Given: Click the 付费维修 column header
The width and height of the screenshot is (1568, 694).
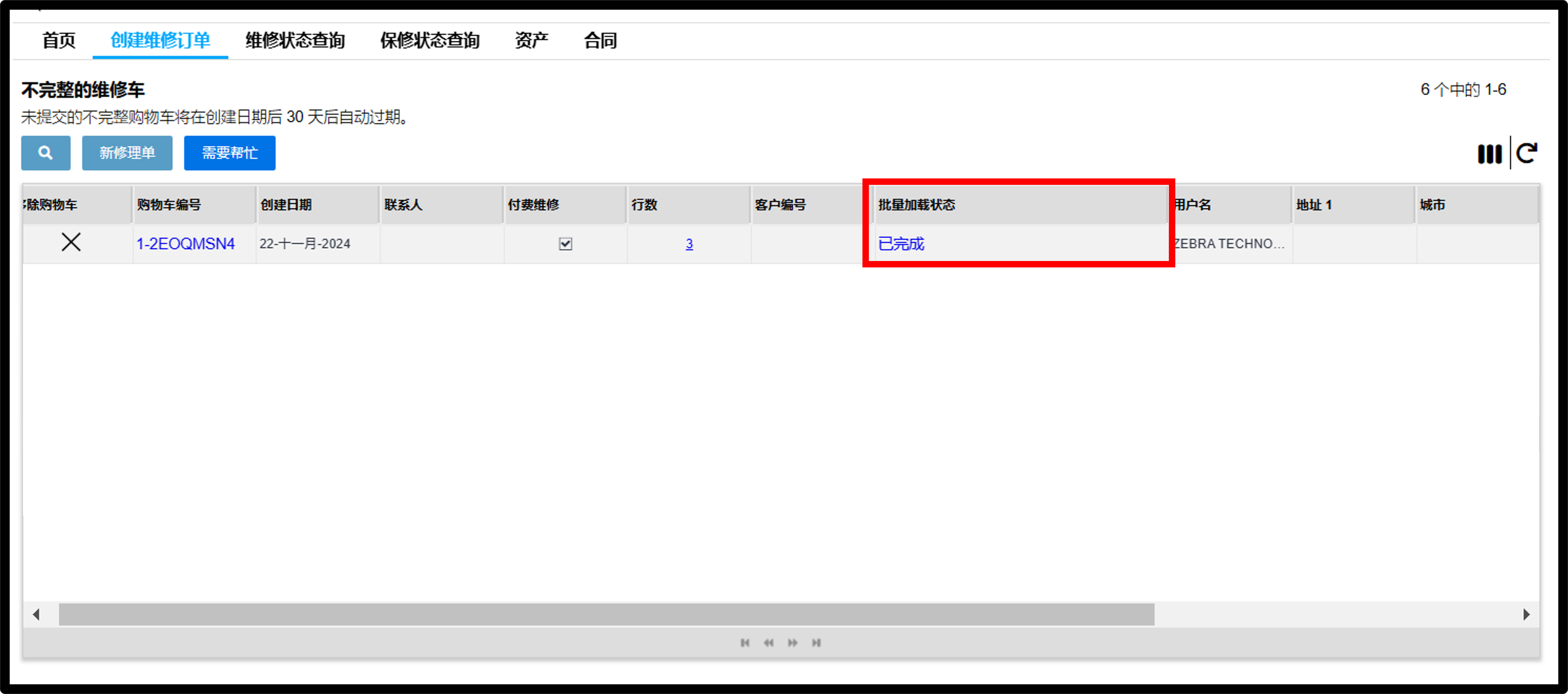Looking at the screenshot, I should 565,205.
